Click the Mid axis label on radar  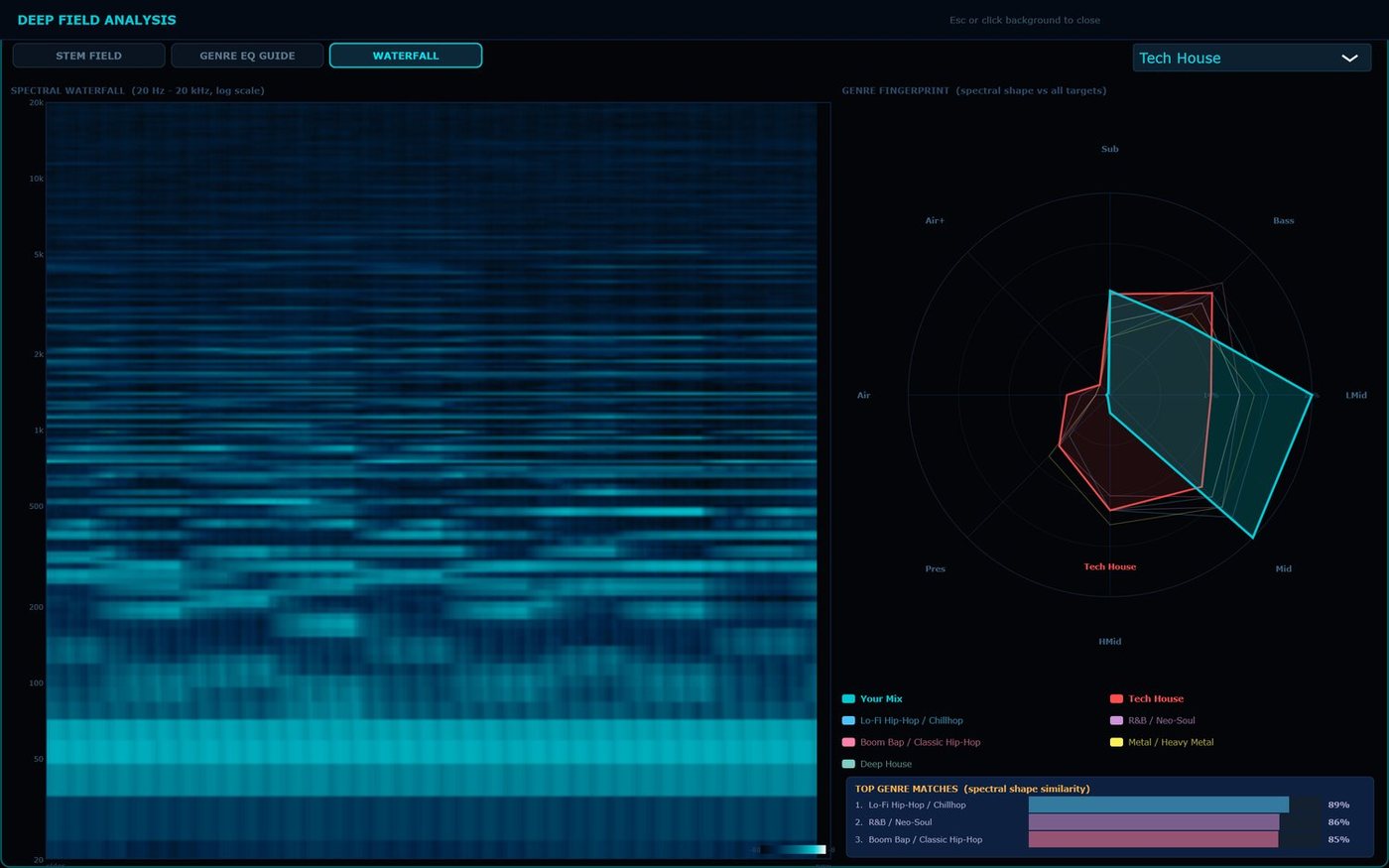click(x=1284, y=569)
